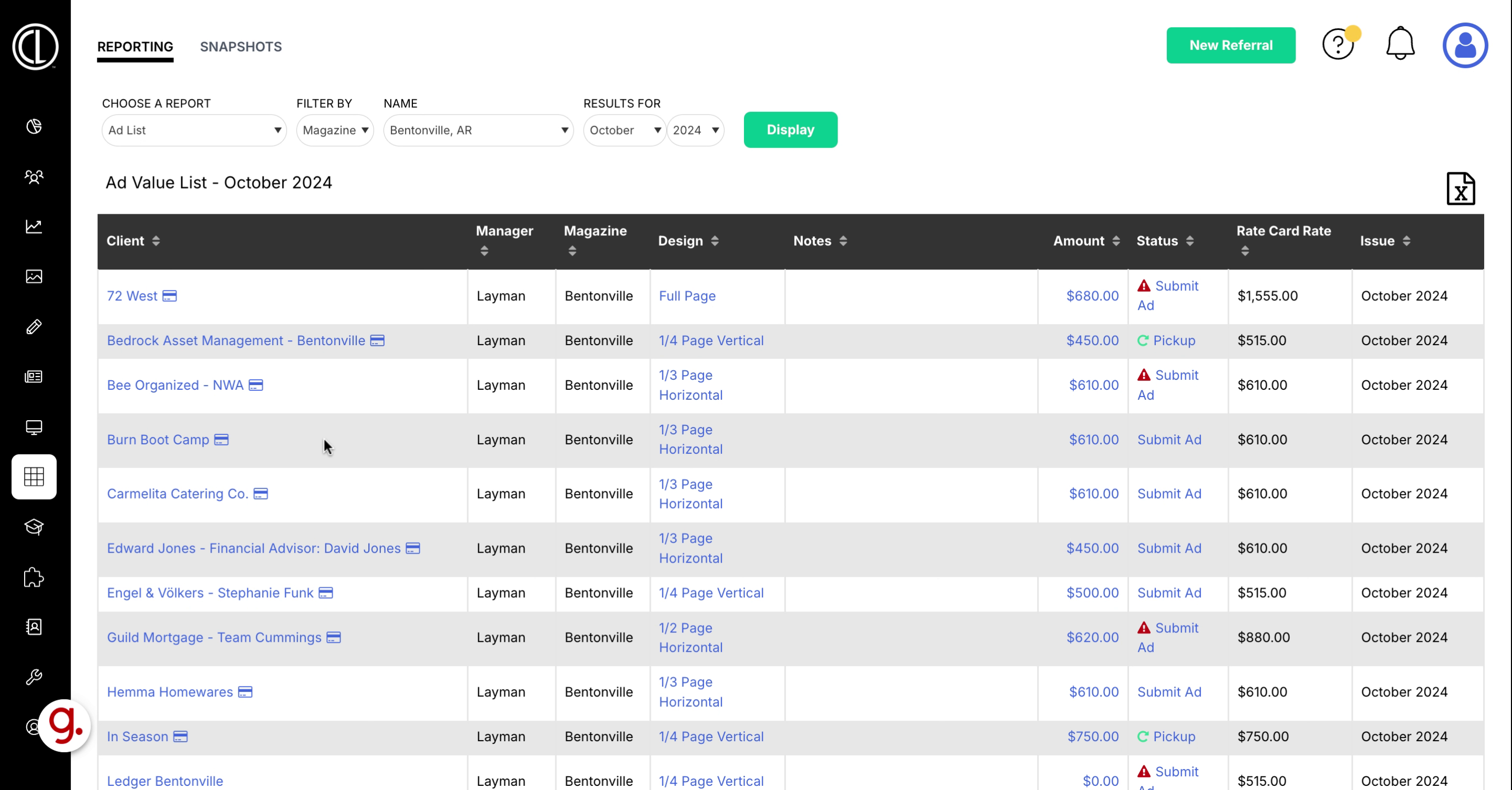
Task: Click the red 'g' floating widget
Action: pos(65,725)
